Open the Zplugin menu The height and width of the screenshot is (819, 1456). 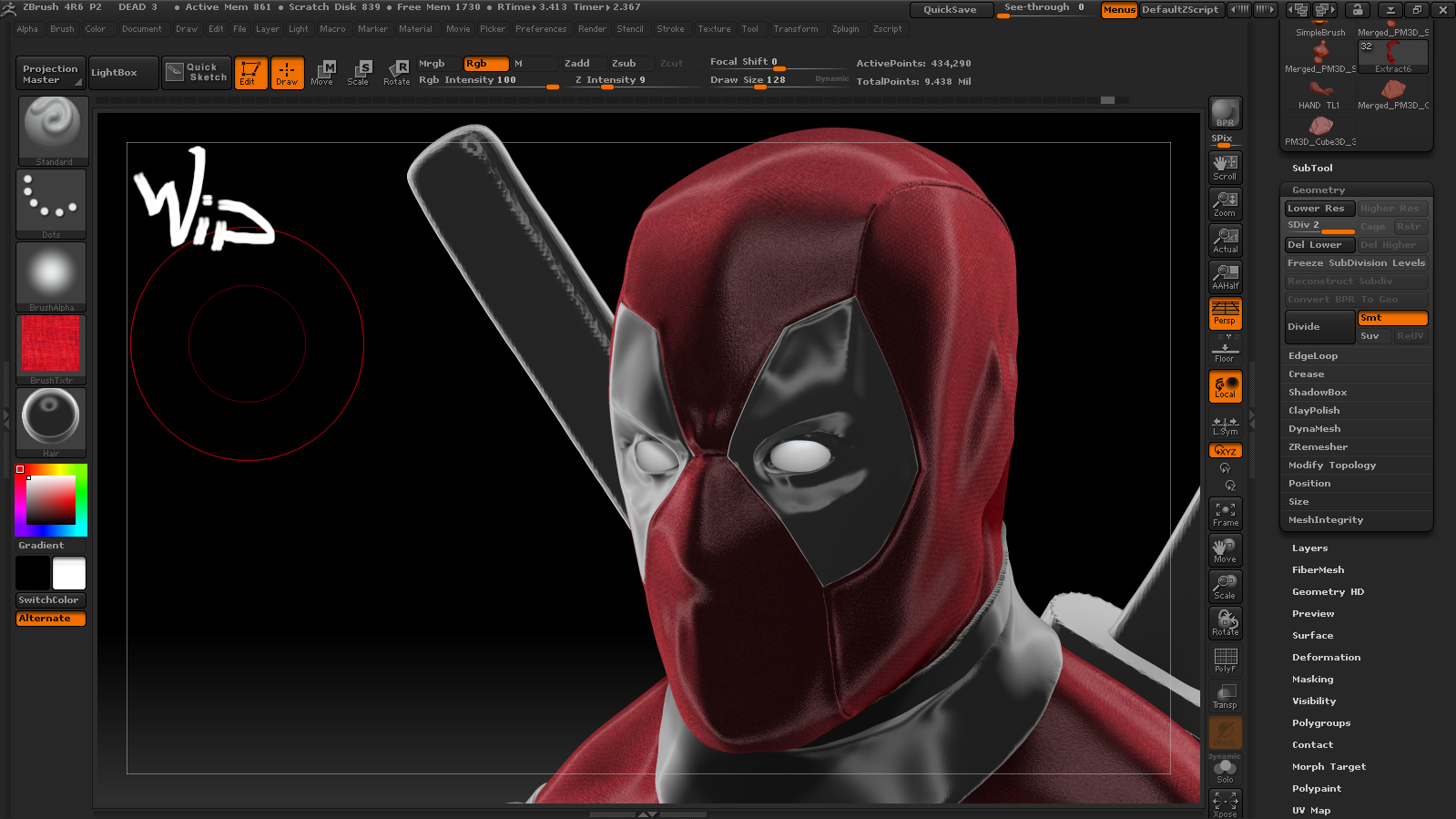[845, 29]
